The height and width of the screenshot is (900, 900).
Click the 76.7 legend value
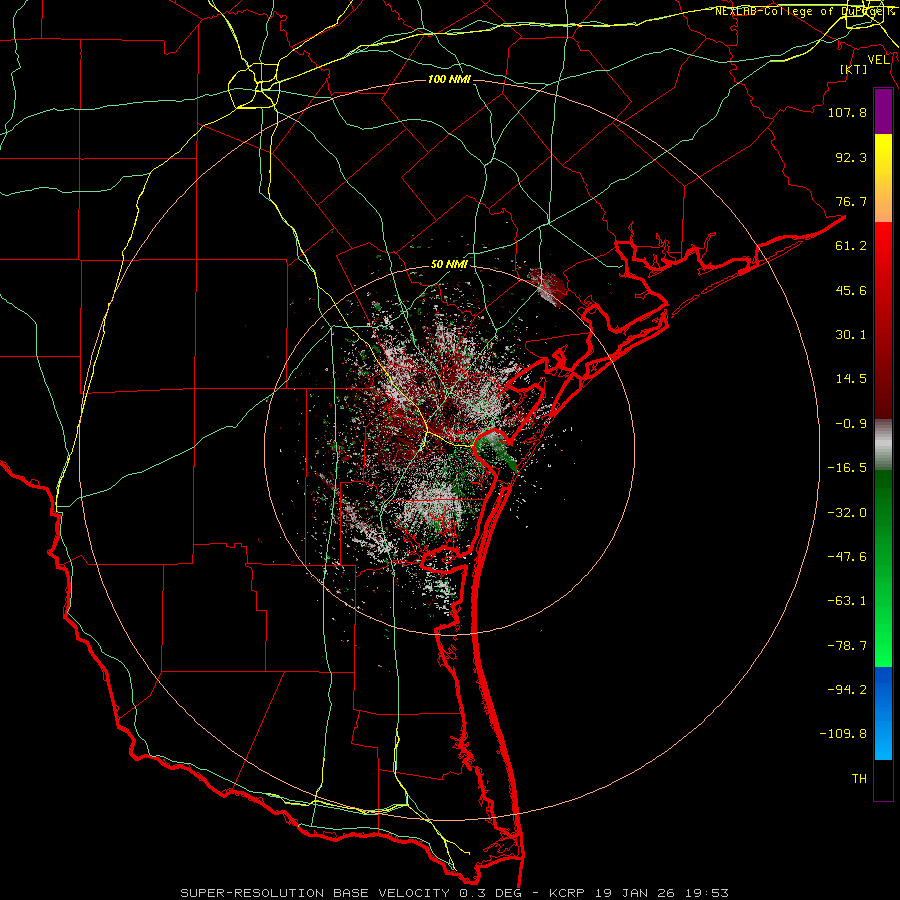click(851, 201)
